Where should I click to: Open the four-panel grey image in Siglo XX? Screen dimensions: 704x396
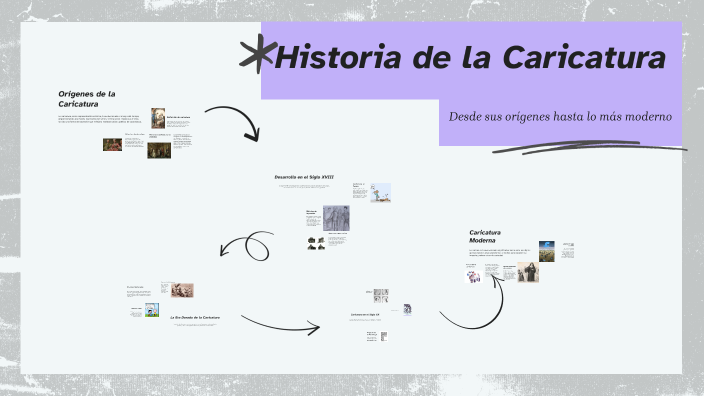pyautogui.click(x=381, y=295)
